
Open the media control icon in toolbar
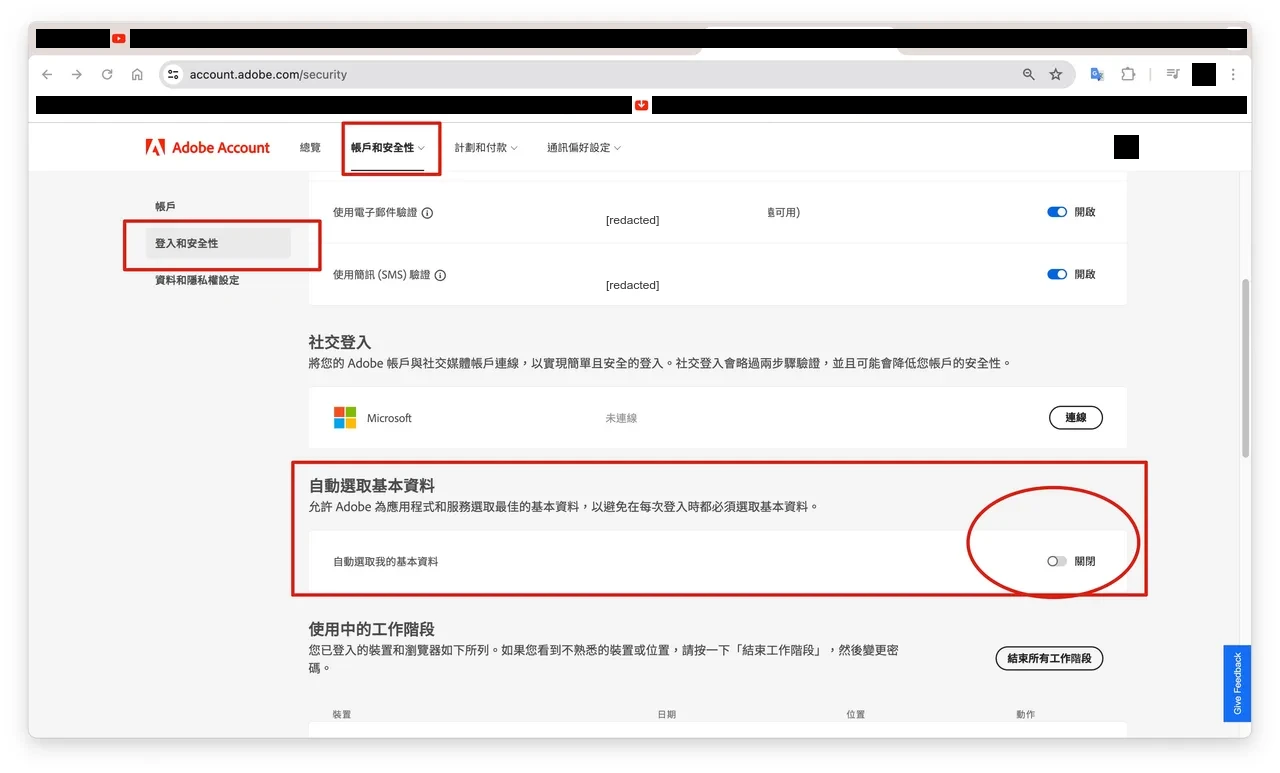1174,75
